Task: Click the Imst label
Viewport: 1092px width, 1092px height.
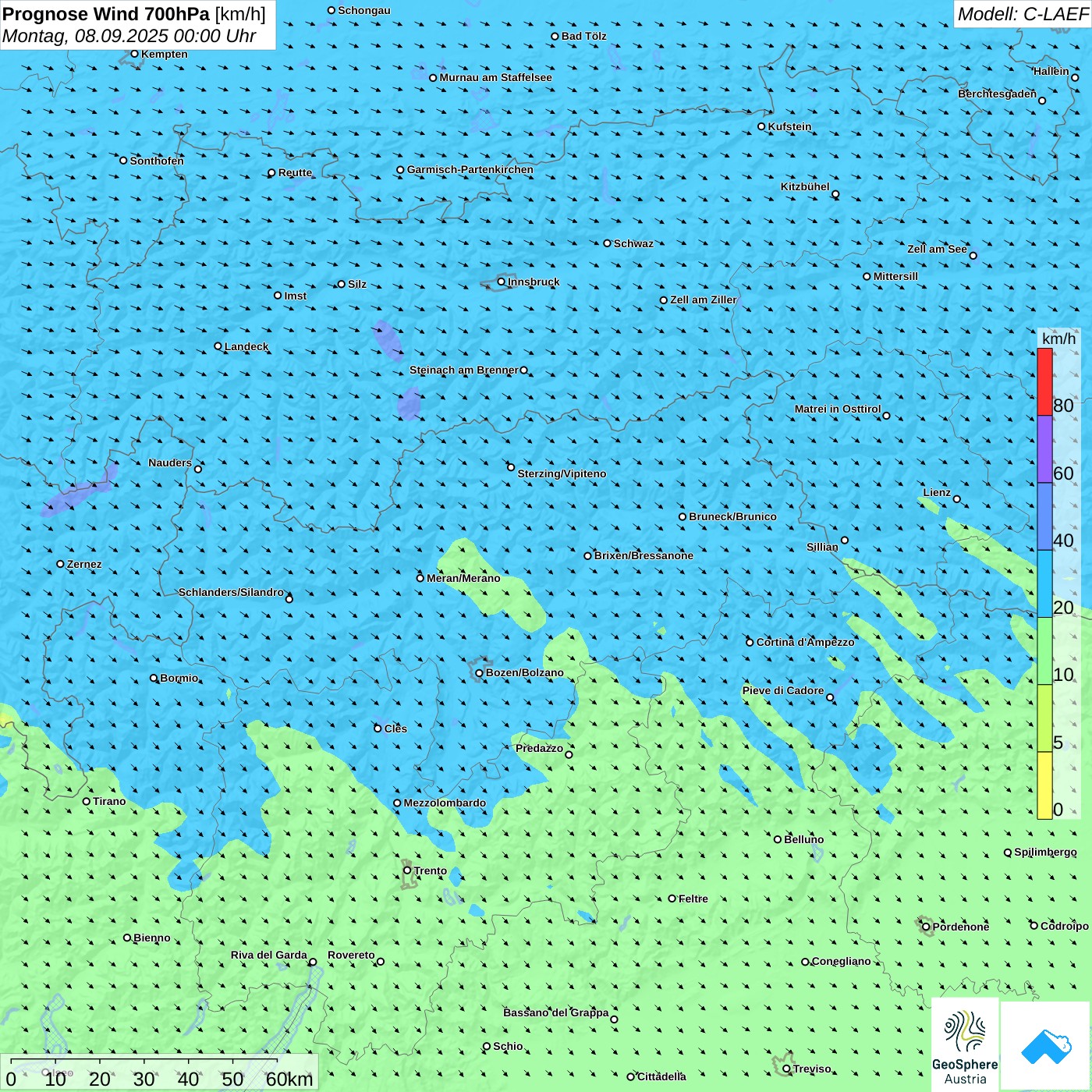Action: [296, 296]
